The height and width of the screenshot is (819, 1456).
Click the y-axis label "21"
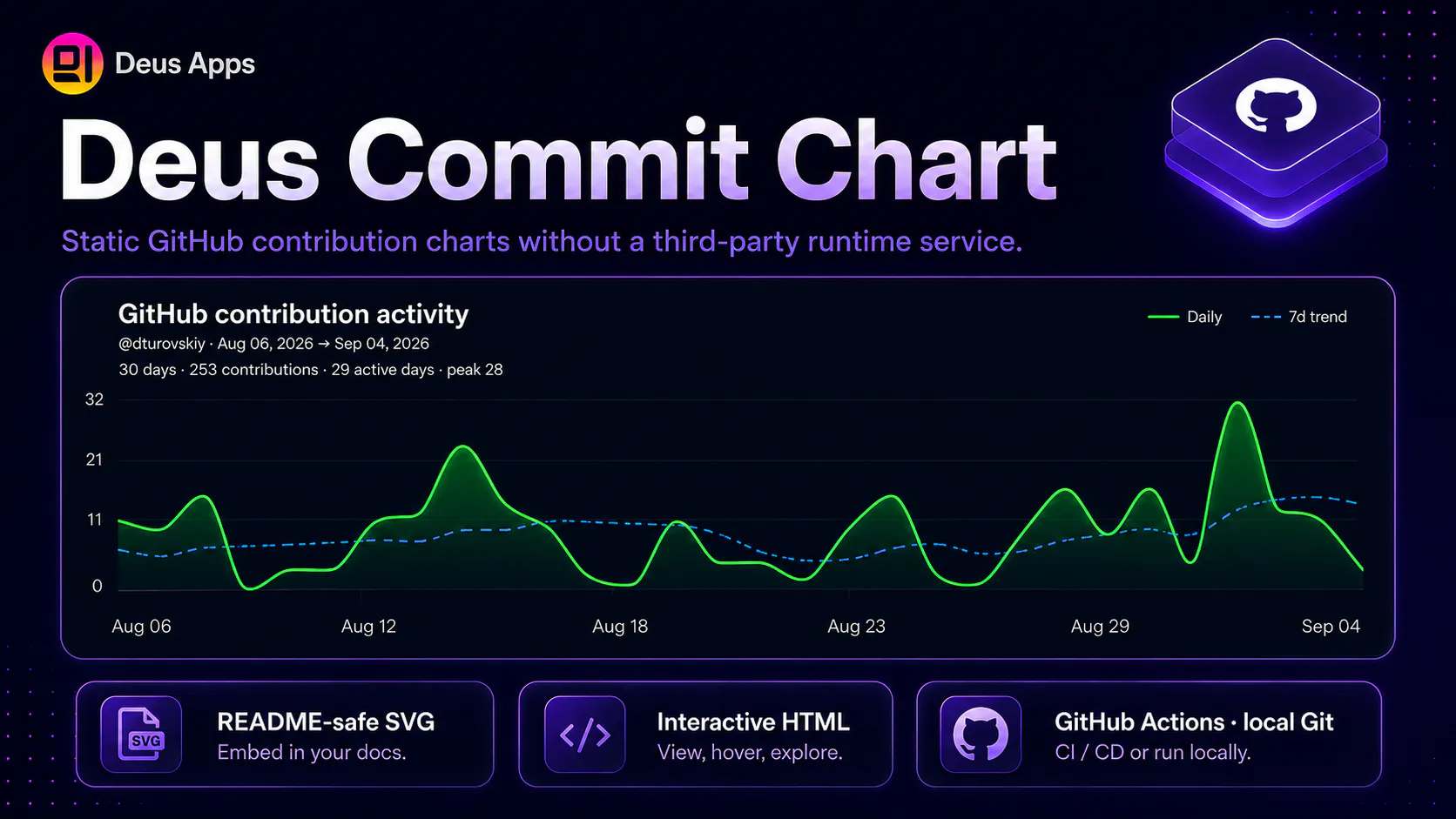click(94, 460)
